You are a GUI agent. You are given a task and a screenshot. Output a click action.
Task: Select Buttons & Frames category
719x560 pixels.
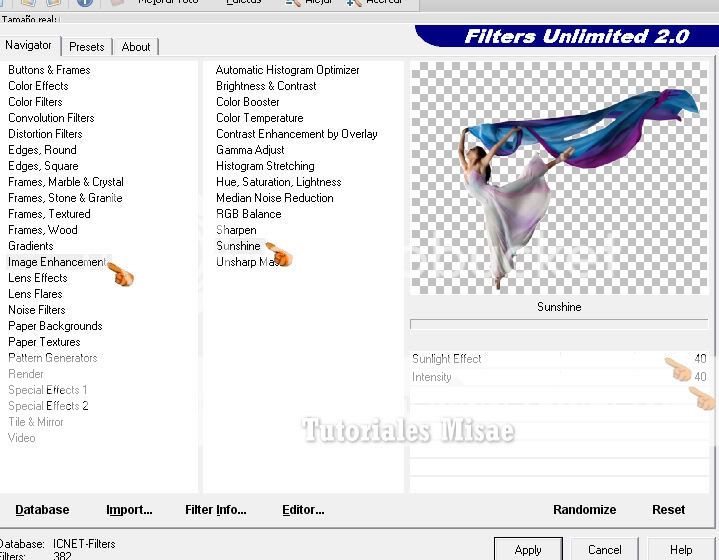click(49, 70)
